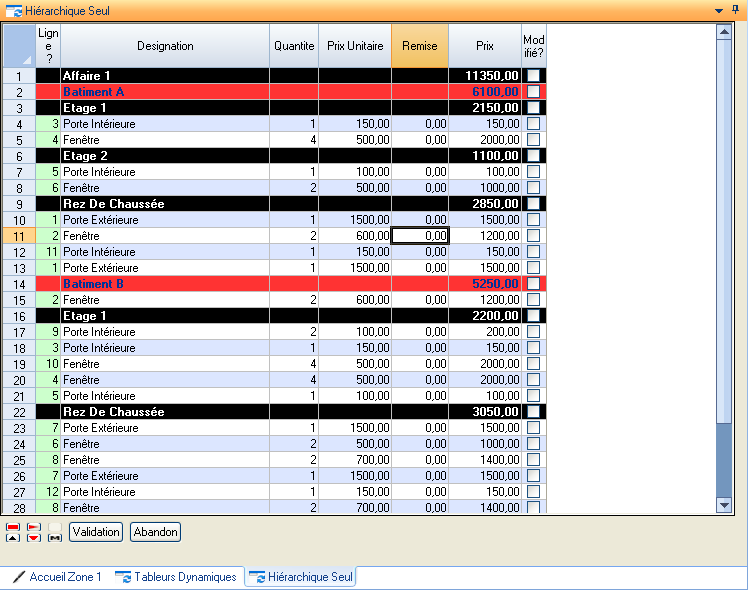Open the panel title bar dropdown arrow
Screen dimensions: 748x590
[719, 10]
